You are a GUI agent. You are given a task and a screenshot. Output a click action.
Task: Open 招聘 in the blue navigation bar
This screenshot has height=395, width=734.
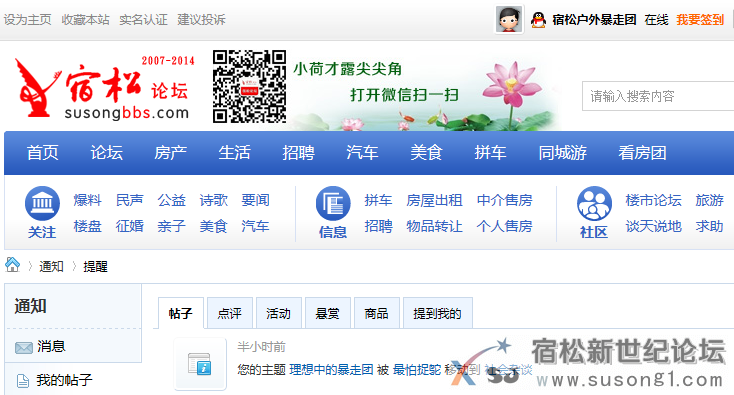click(x=298, y=153)
